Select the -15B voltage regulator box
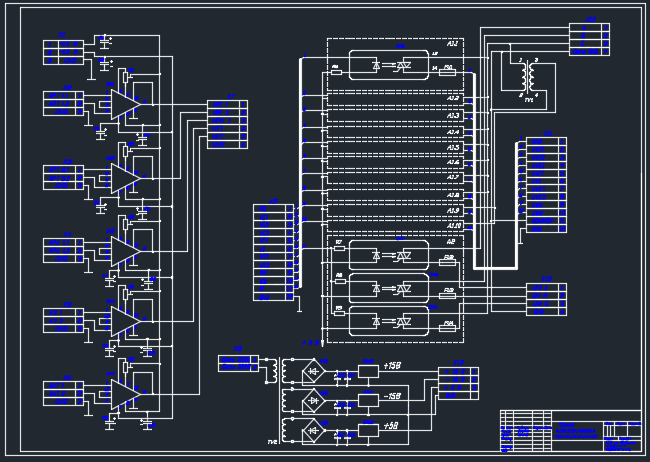650x462 pixels. 369,401
